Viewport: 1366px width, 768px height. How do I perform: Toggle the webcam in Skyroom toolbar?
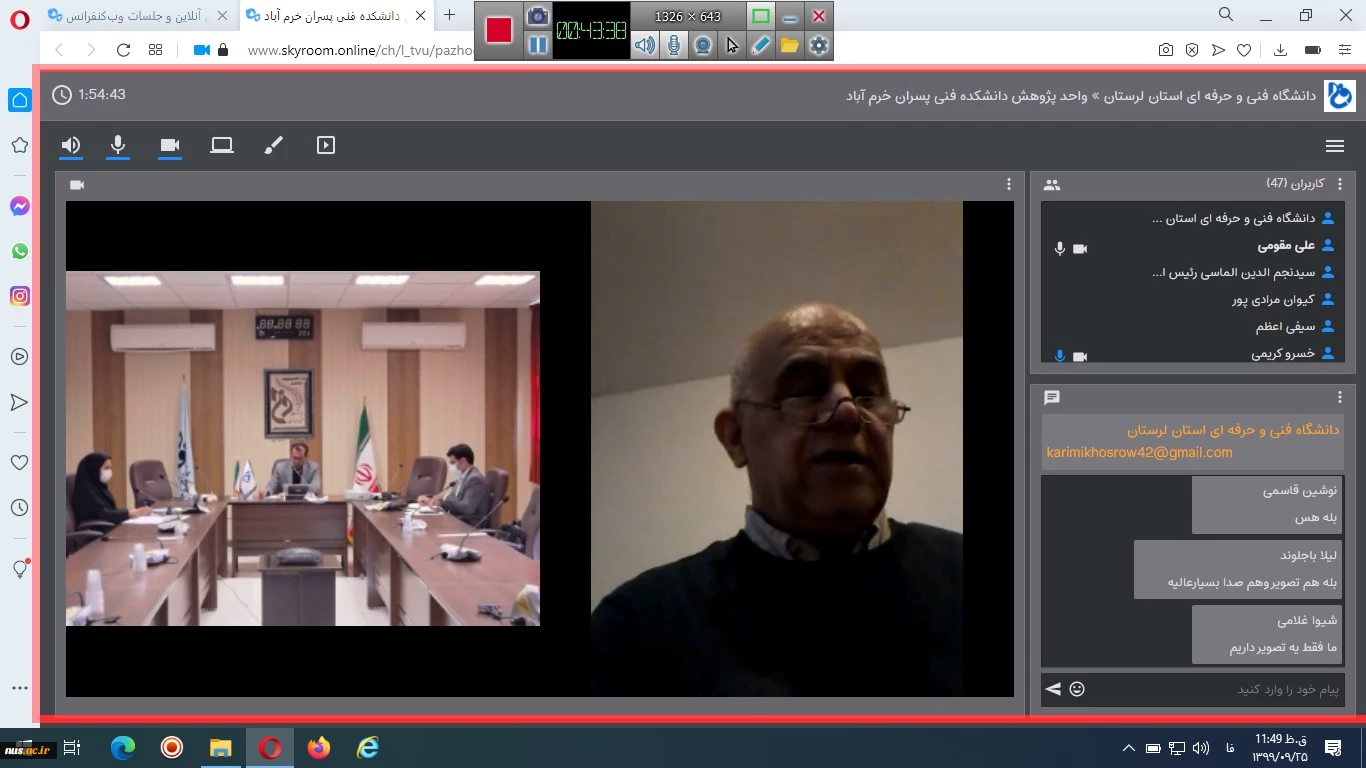[x=170, y=146]
